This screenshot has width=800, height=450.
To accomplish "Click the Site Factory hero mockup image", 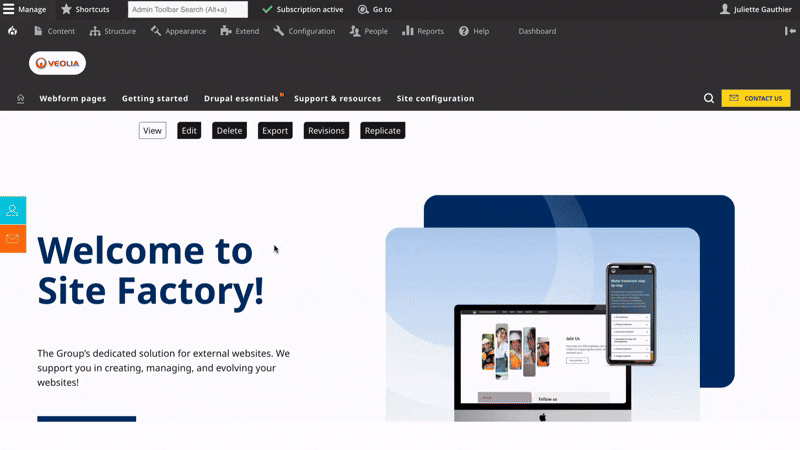I will (x=560, y=308).
